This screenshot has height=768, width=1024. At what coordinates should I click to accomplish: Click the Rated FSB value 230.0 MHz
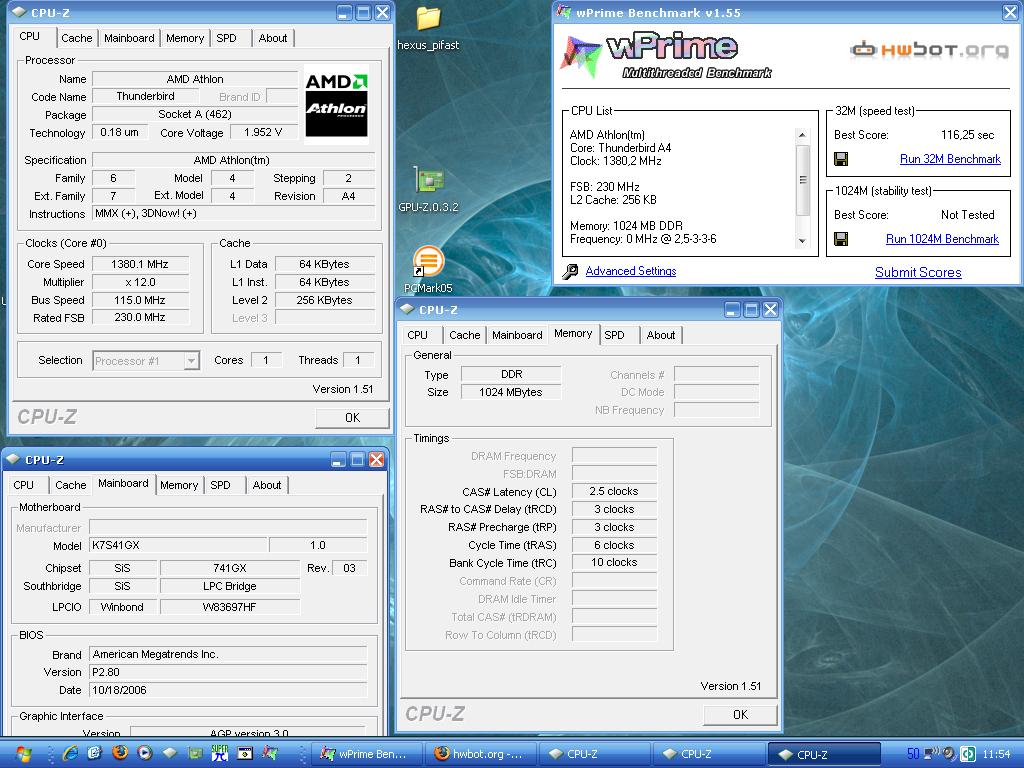tap(140, 317)
